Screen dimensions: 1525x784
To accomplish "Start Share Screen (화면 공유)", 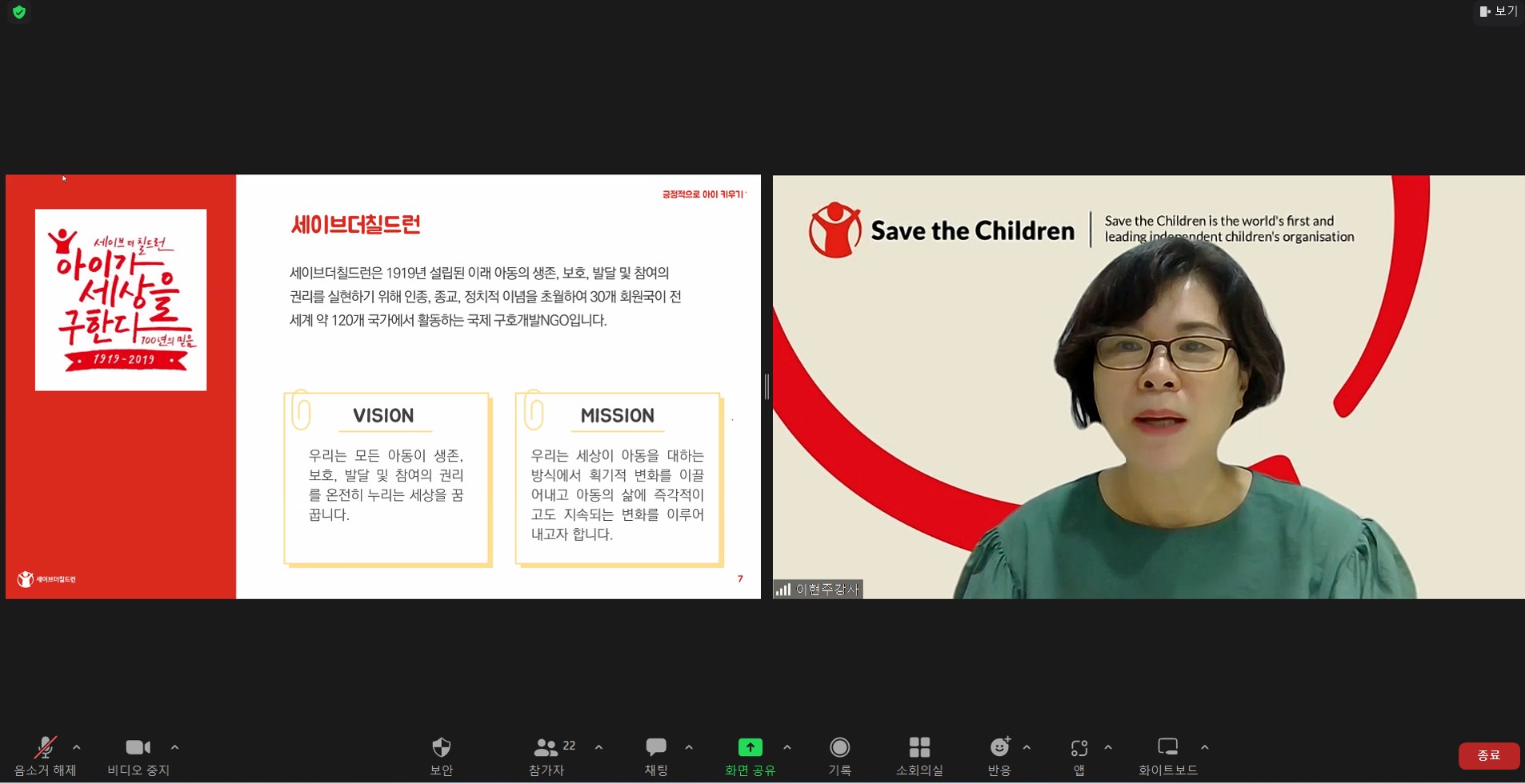I will [x=750, y=756].
